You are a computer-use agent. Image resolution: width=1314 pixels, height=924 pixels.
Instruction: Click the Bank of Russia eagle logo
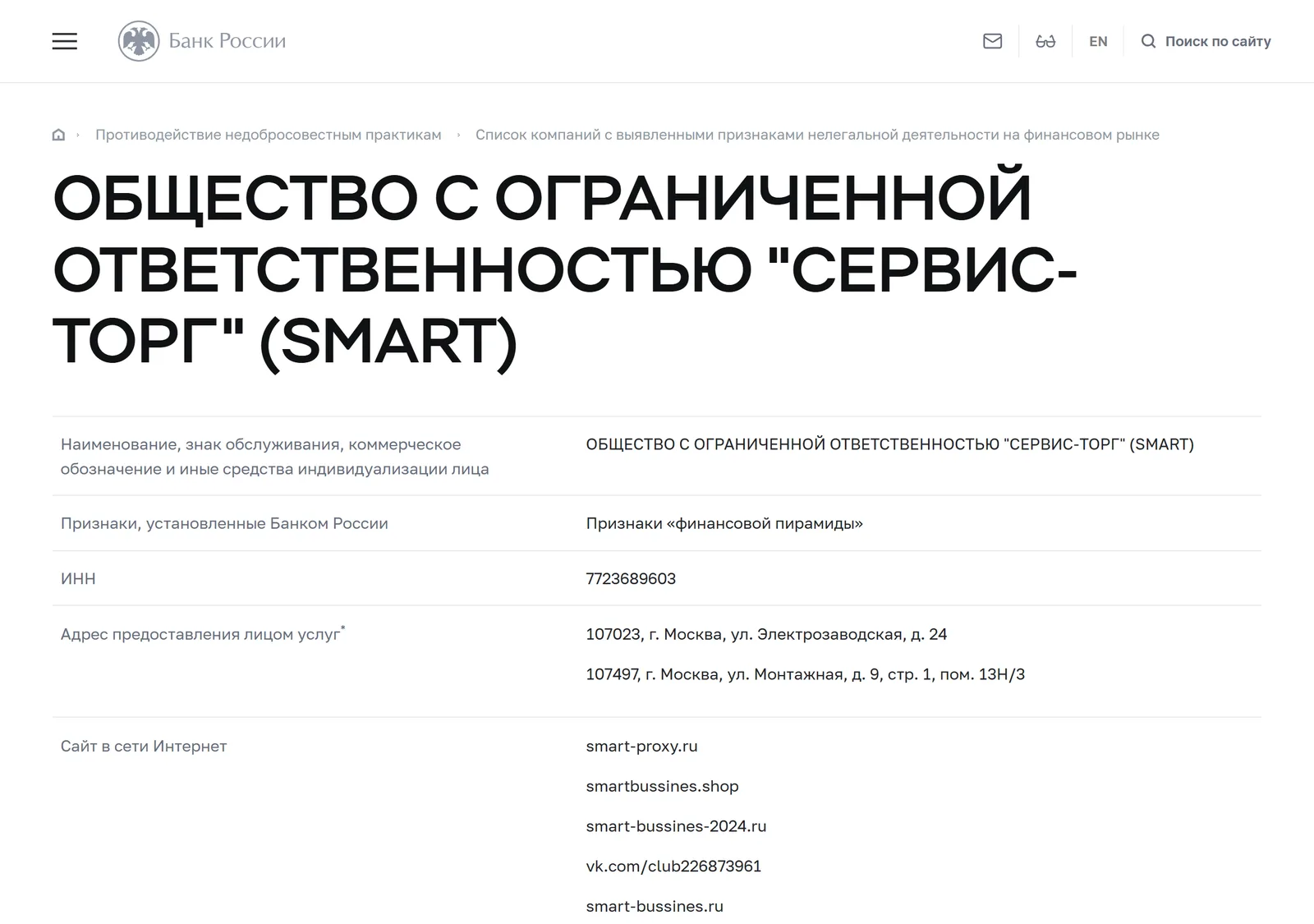click(139, 41)
